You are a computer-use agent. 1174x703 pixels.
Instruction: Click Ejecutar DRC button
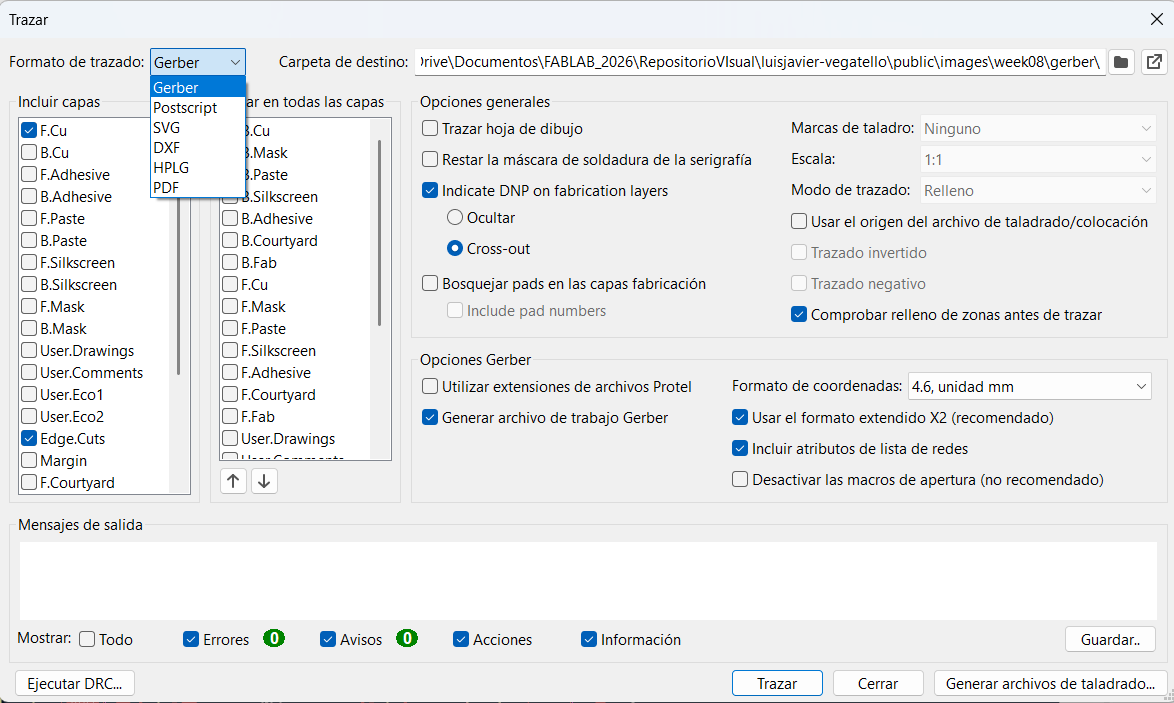coord(75,684)
